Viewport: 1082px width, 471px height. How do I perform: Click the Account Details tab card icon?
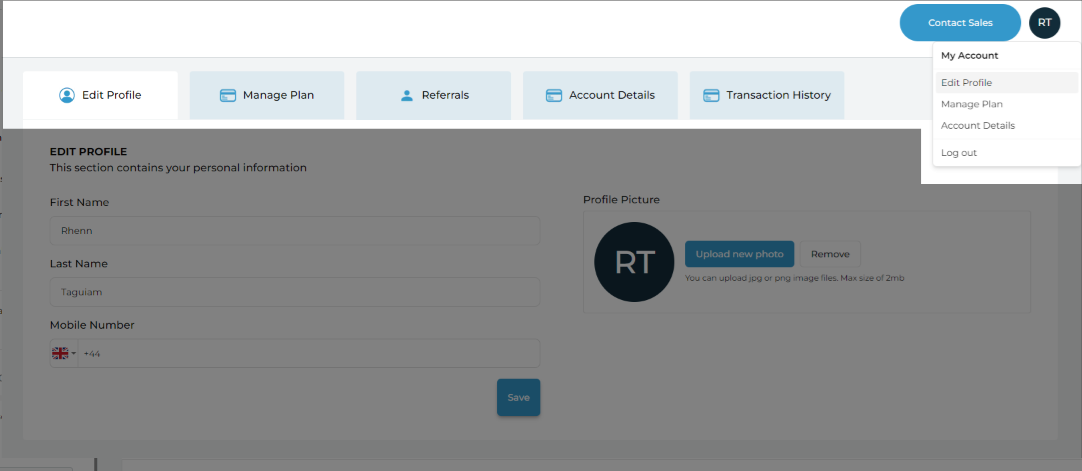[x=554, y=95]
